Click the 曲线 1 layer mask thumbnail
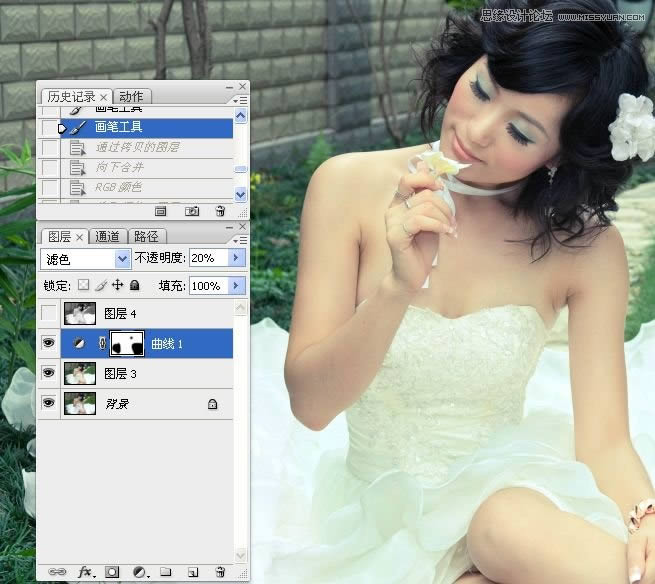 pyautogui.click(x=127, y=344)
